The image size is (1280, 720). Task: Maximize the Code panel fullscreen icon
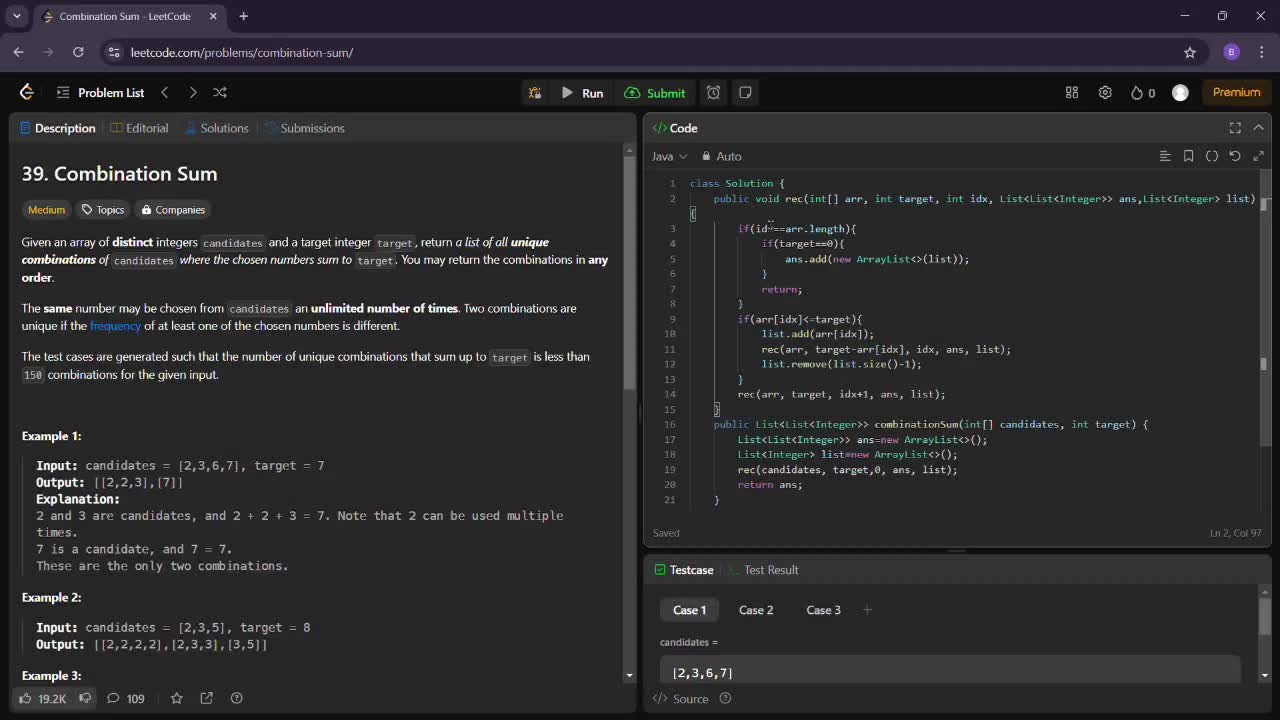pyautogui.click(x=1235, y=128)
